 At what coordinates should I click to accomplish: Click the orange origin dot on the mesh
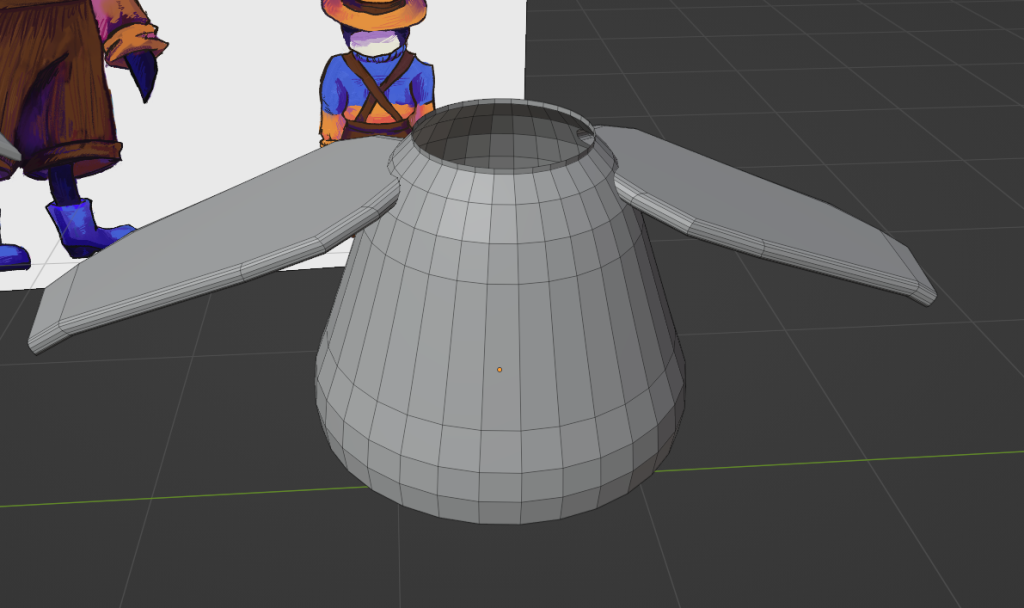[499, 370]
